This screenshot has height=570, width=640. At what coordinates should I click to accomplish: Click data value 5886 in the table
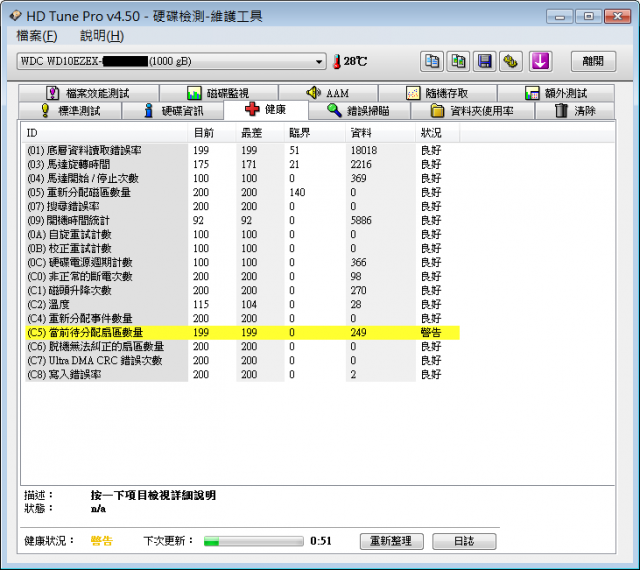click(x=361, y=220)
